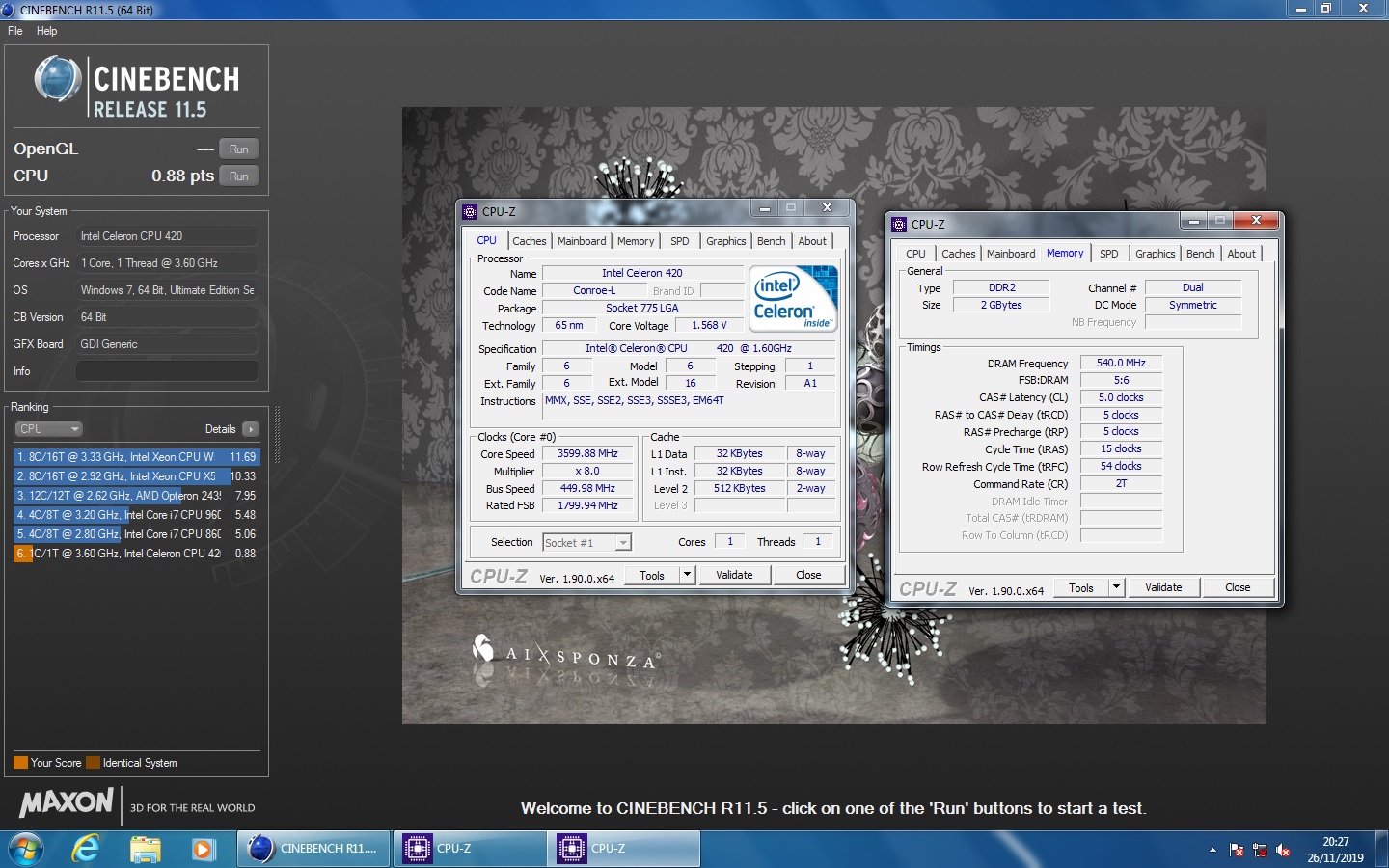The image size is (1389, 868).
Task: Select the Xeon 3.33 GHz ranking entry
Action: click(x=137, y=457)
